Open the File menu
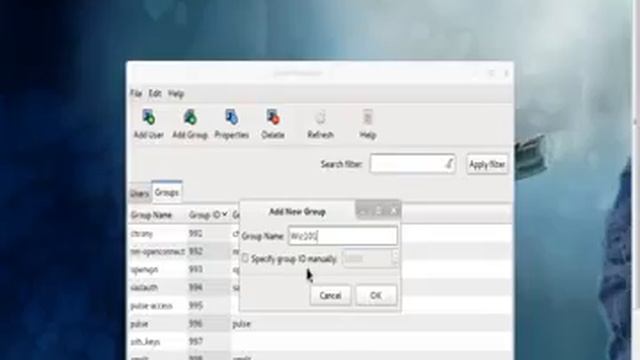 coord(136,93)
